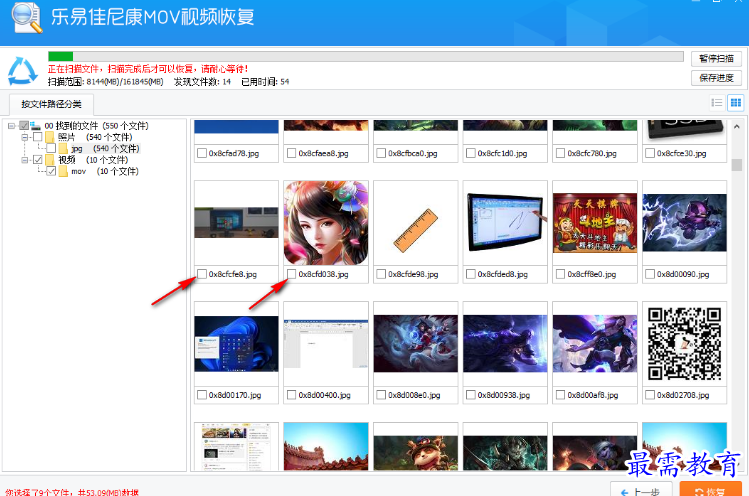
Task: Uncheck the mov folder checkbox
Action: [x=51, y=171]
